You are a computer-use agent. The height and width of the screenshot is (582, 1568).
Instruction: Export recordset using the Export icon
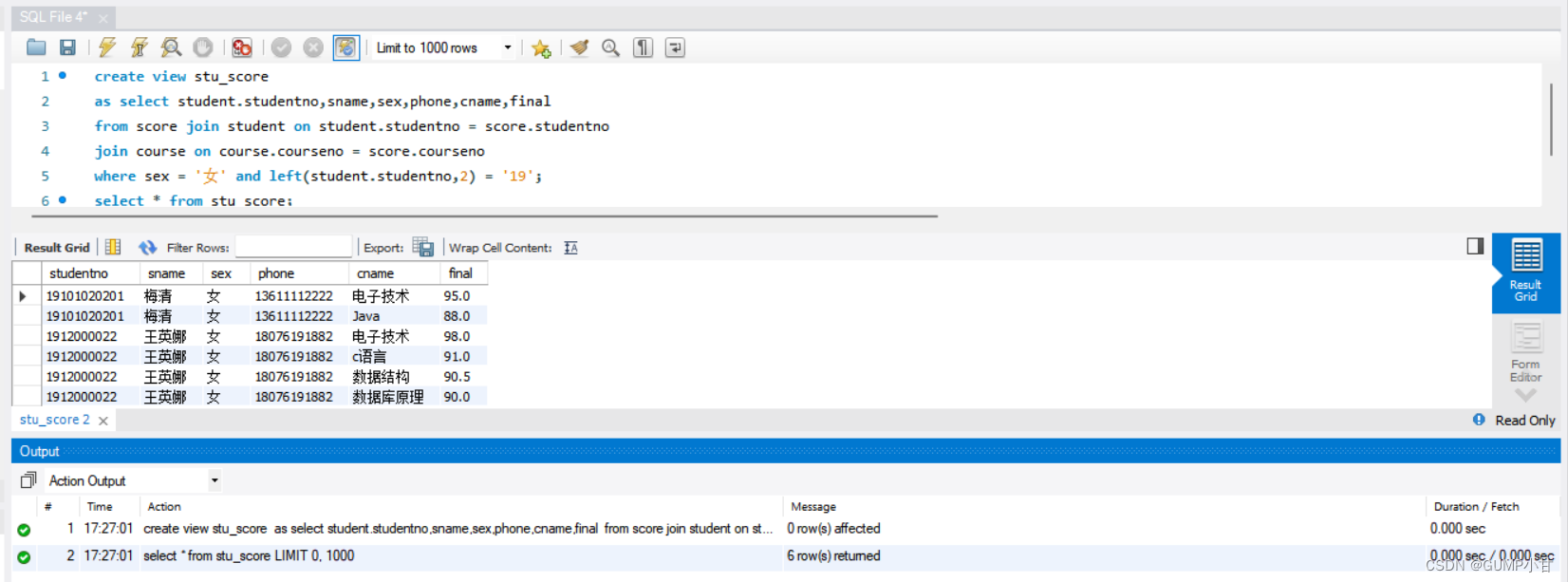click(x=423, y=247)
